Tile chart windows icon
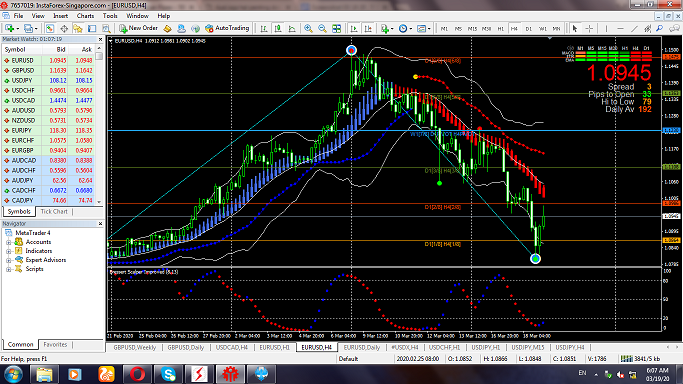Viewport: 683px width, 384px height. pos(336,28)
